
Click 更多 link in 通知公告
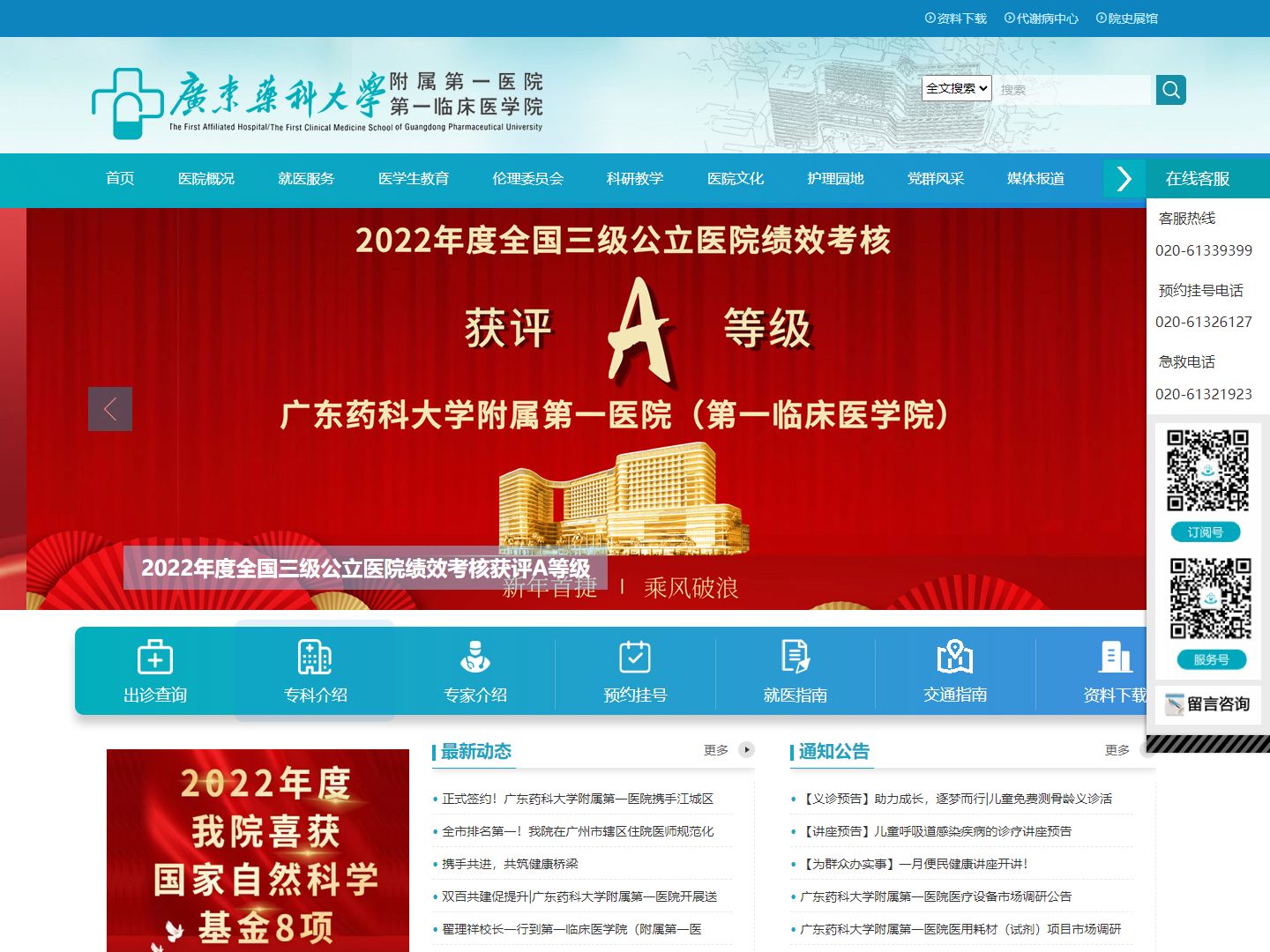pyautogui.click(x=1117, y=750)
